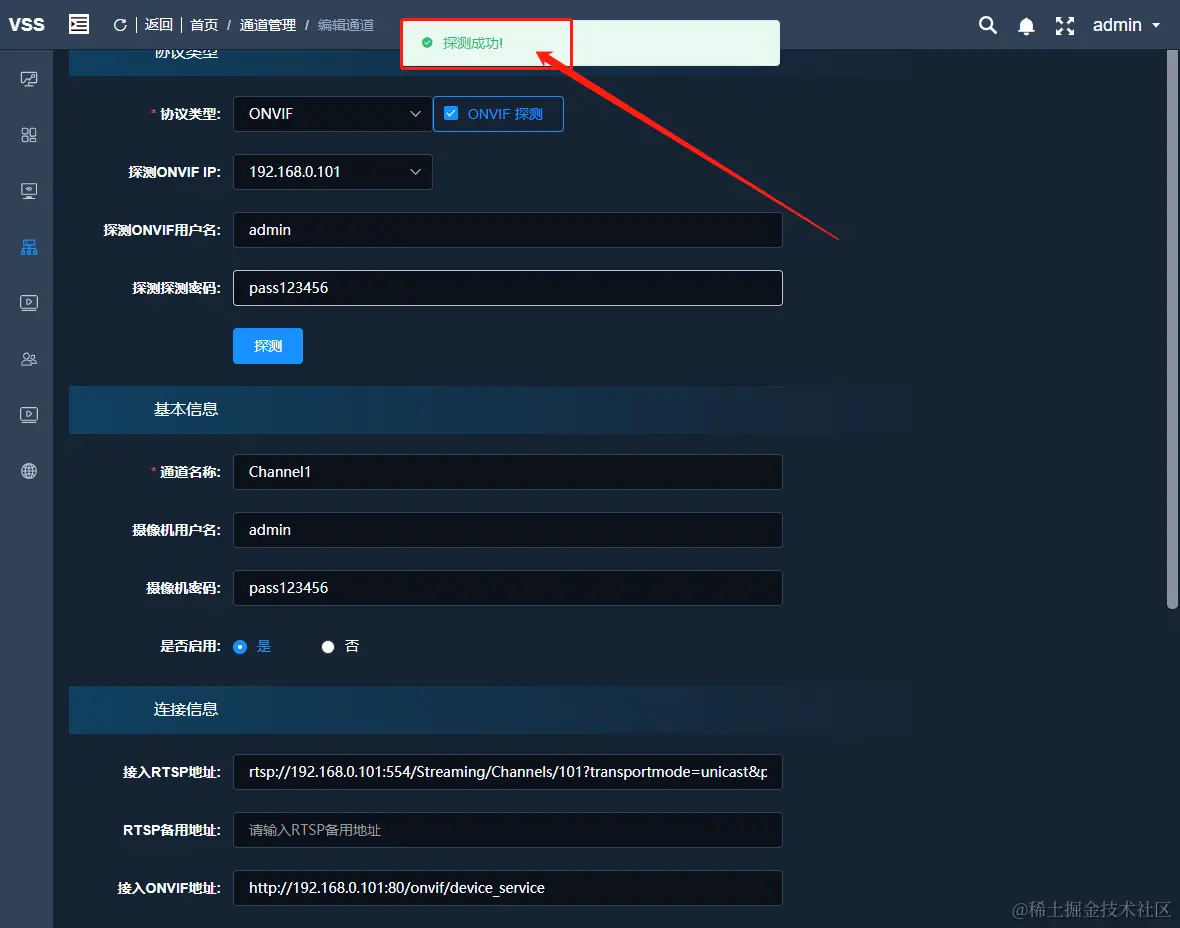This screenshot has height=928, width=1180.
Task: Click the refresh icon in top bar
Action: coord(119,25)
